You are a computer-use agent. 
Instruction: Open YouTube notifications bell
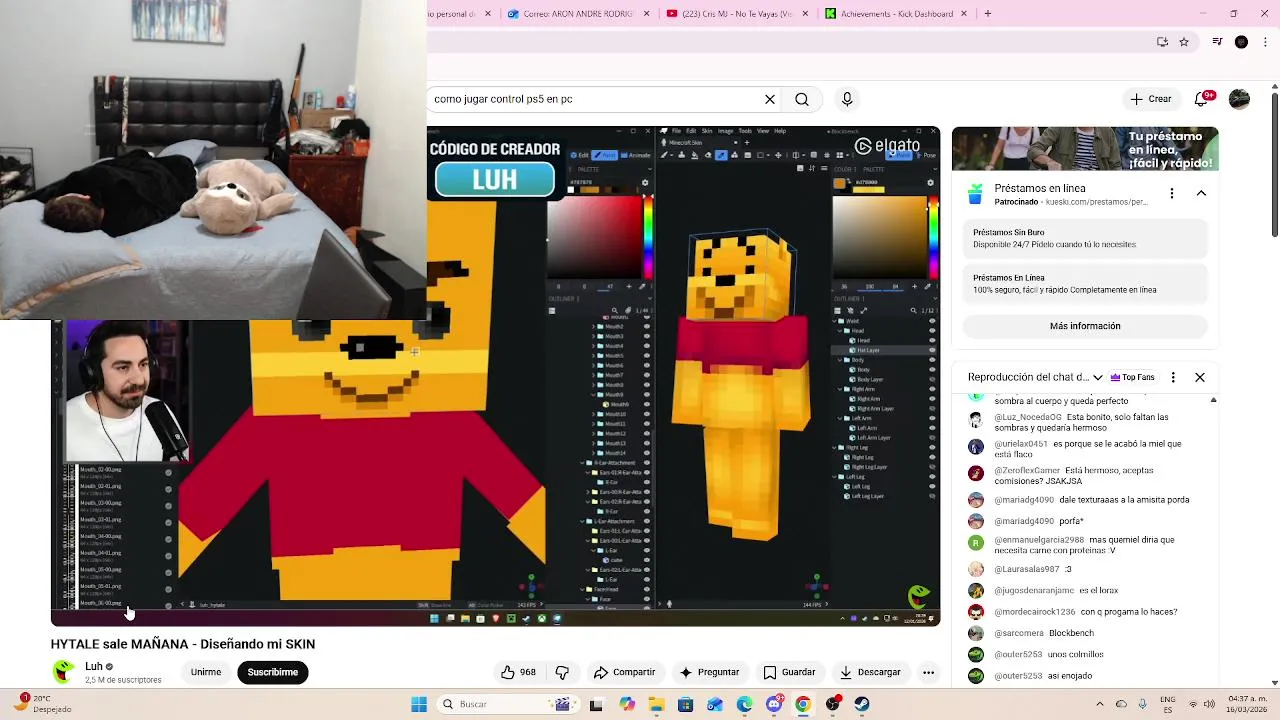tap(1204, 99)
